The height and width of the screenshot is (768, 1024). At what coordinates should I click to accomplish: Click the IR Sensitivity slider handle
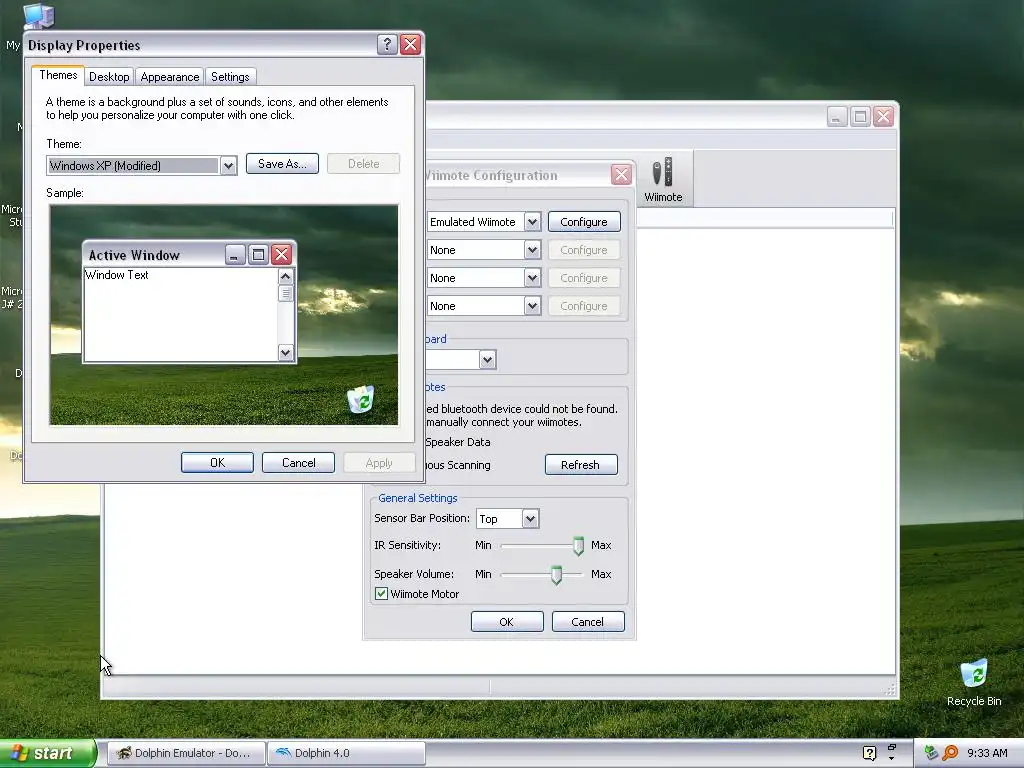(x=578, y=545)
